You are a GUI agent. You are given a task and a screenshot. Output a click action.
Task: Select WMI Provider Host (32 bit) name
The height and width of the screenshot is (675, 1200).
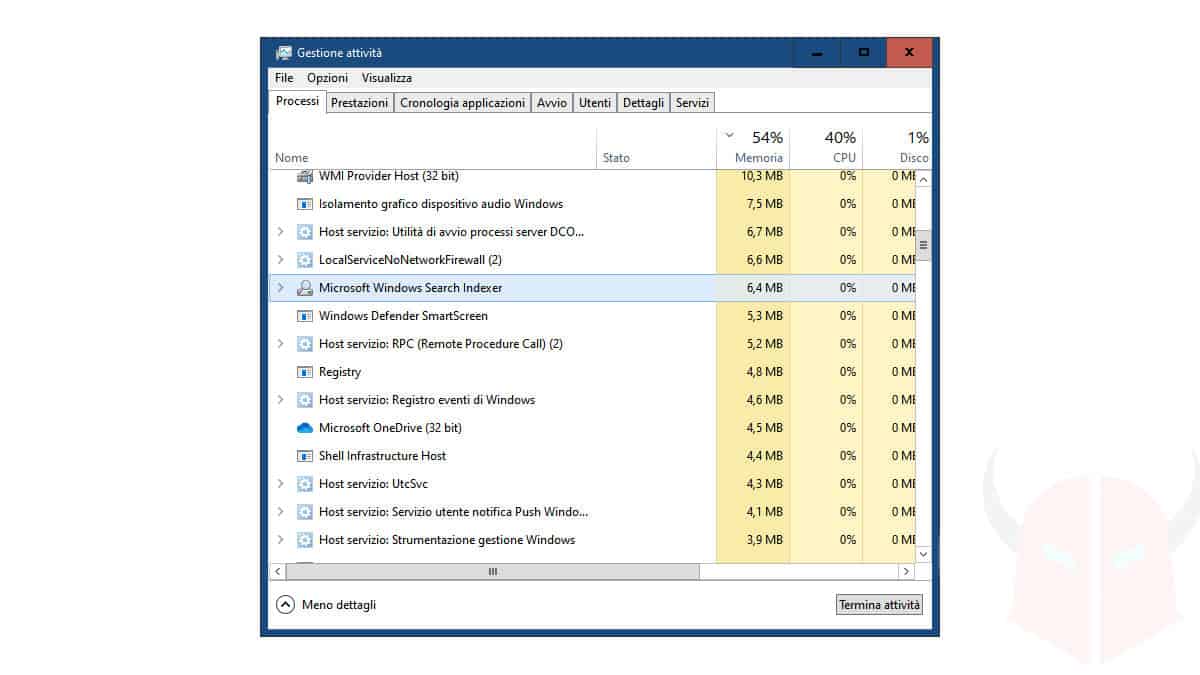point(389,176)
